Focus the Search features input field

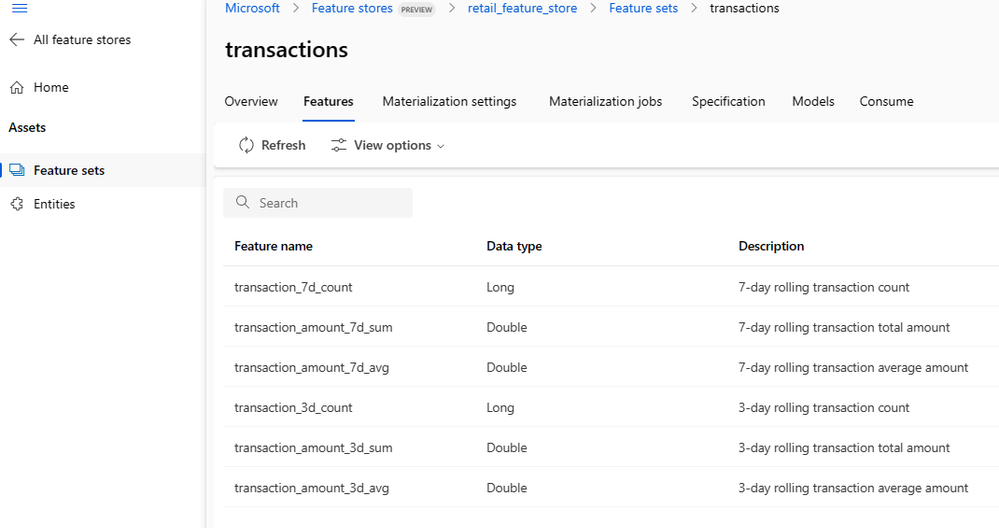pyautogui.click(x=318, y=203)
